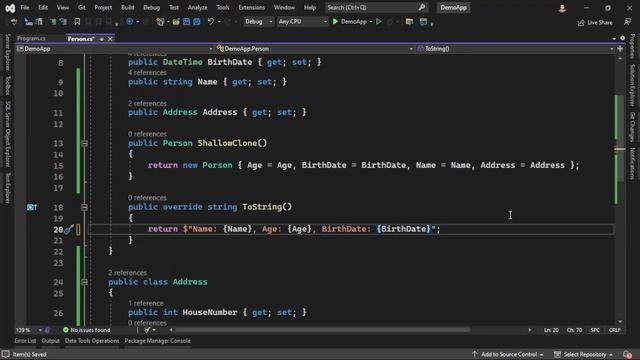Screen dimensions: 640x360
Task: Toggle pin on Person.cs tab
Action: 102,39
